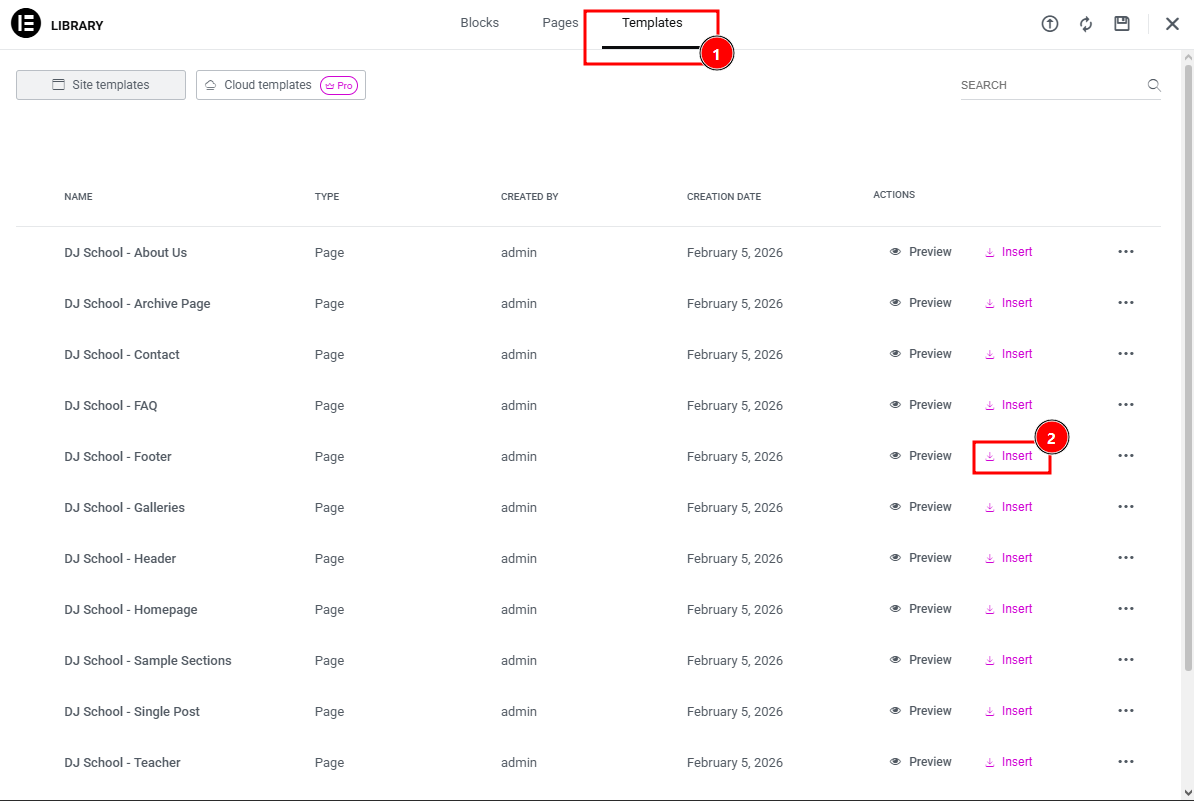Click the 'DJ School - Contact' name
This screenshot has width=1194, height=801.
(x=122, y=355)
